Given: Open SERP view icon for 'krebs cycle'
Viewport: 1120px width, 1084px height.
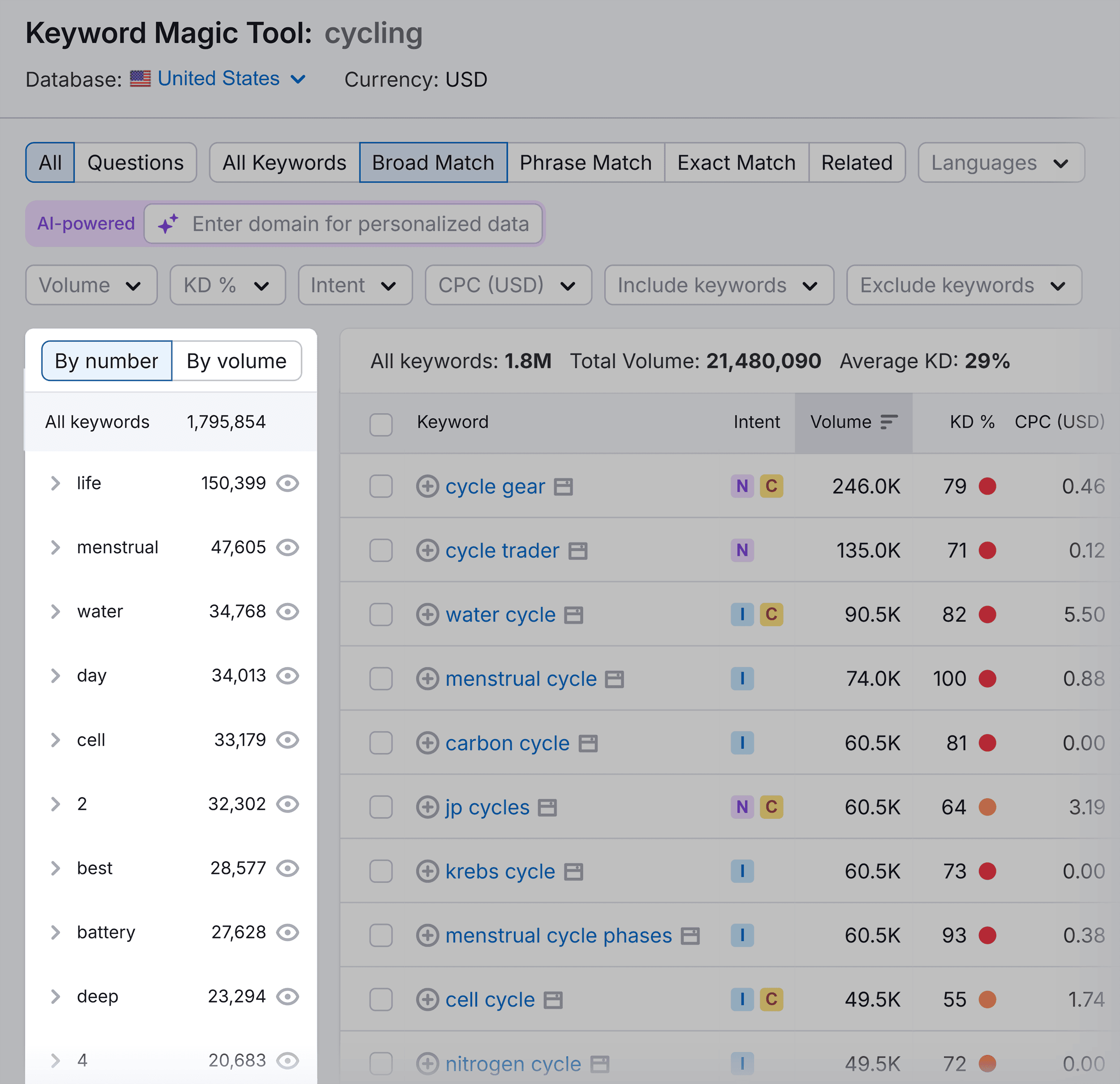Looking at the screenshot, I should coord(574,872).
